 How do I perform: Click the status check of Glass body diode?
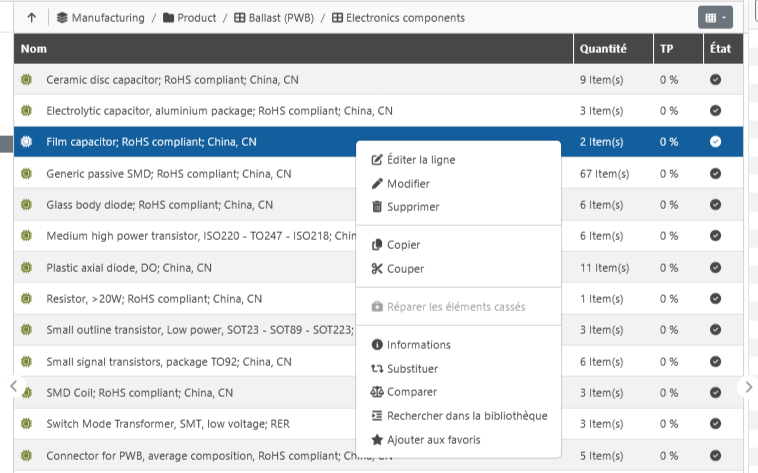click(715, 205)
